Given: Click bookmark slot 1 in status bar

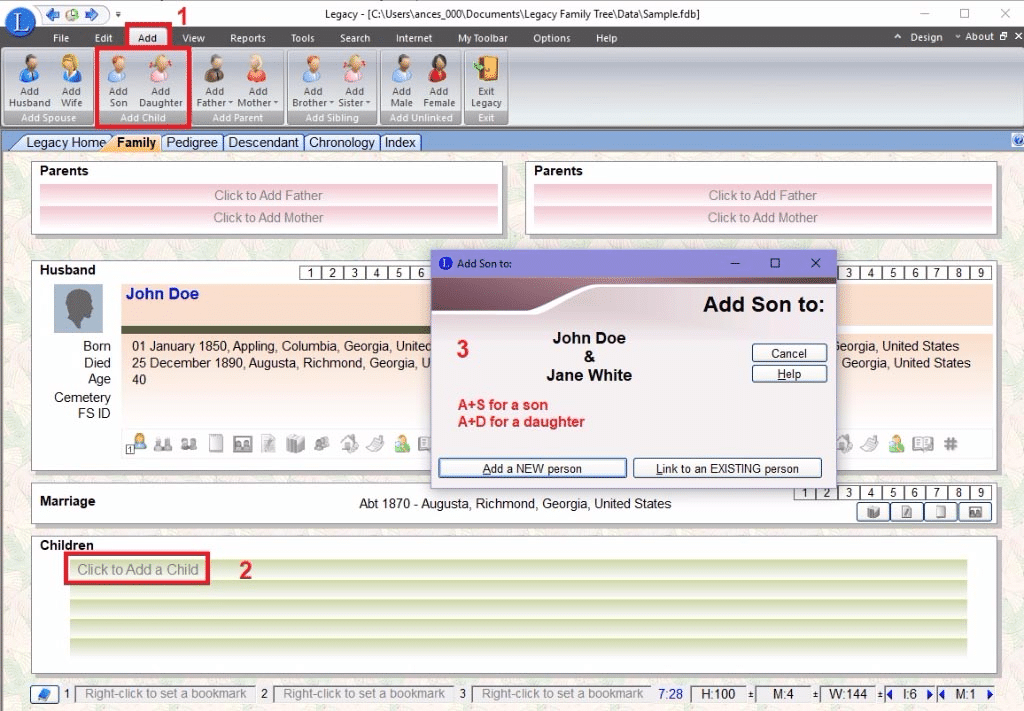Looking at the screenshot, I should (x=165, y=694).
